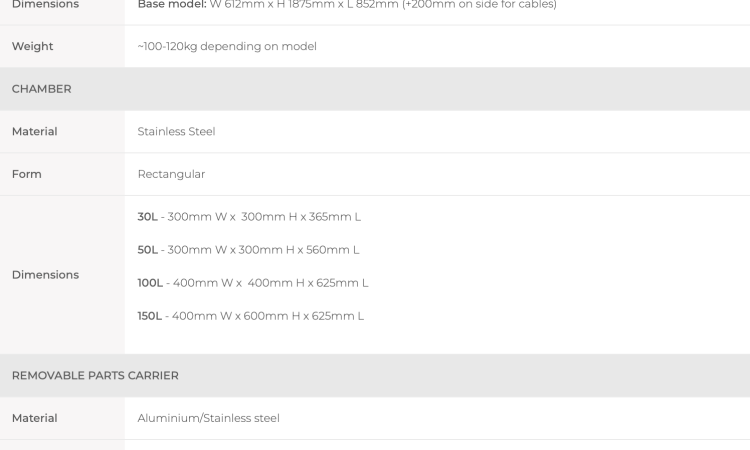Click the 30L dimensions line
Image resolution: width=750 pixels, height=450 pixels.
pyautogui.click(x=249, y=217)
